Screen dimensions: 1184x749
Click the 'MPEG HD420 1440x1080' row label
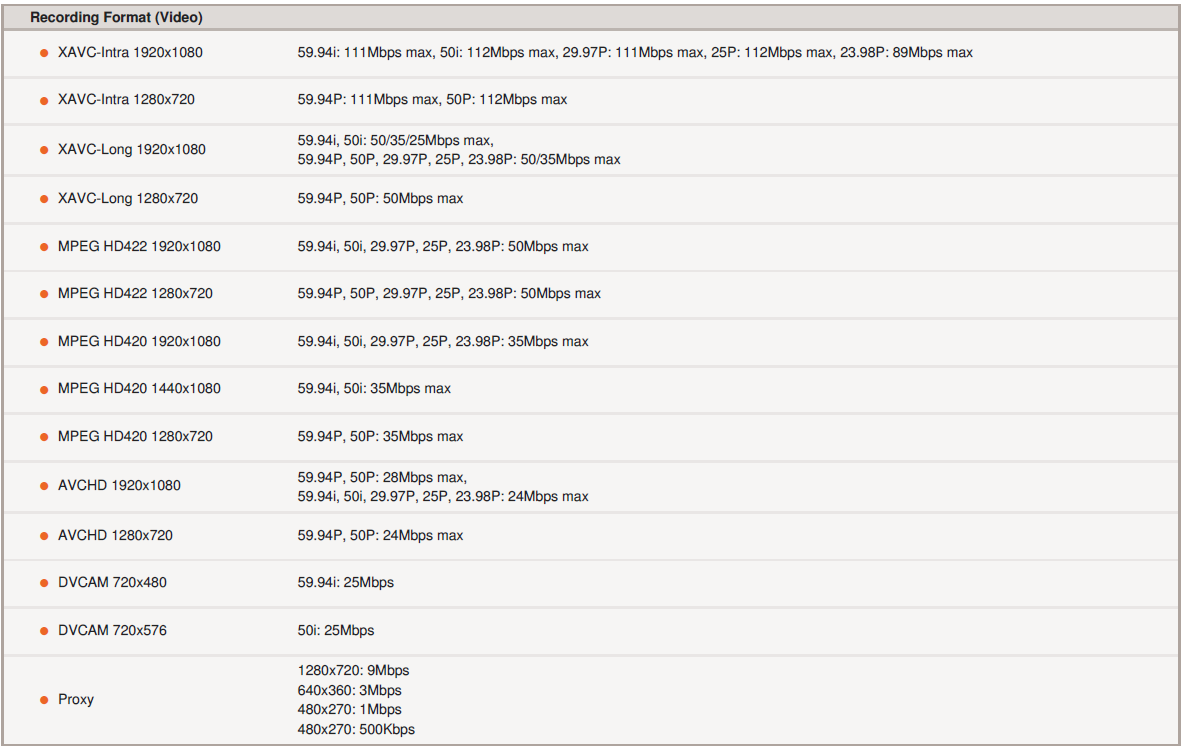click(139, 388)
